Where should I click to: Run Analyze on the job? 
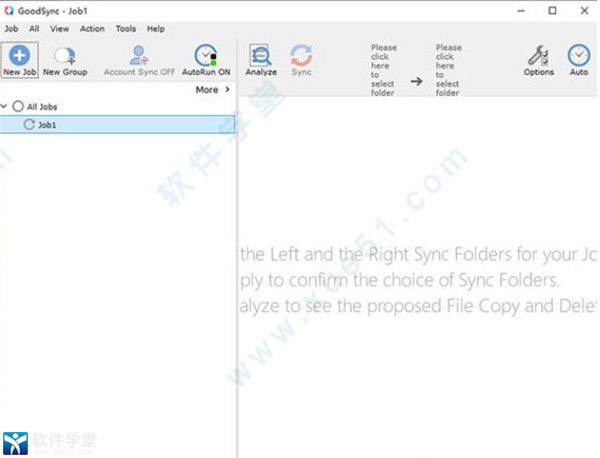[261, 60]
